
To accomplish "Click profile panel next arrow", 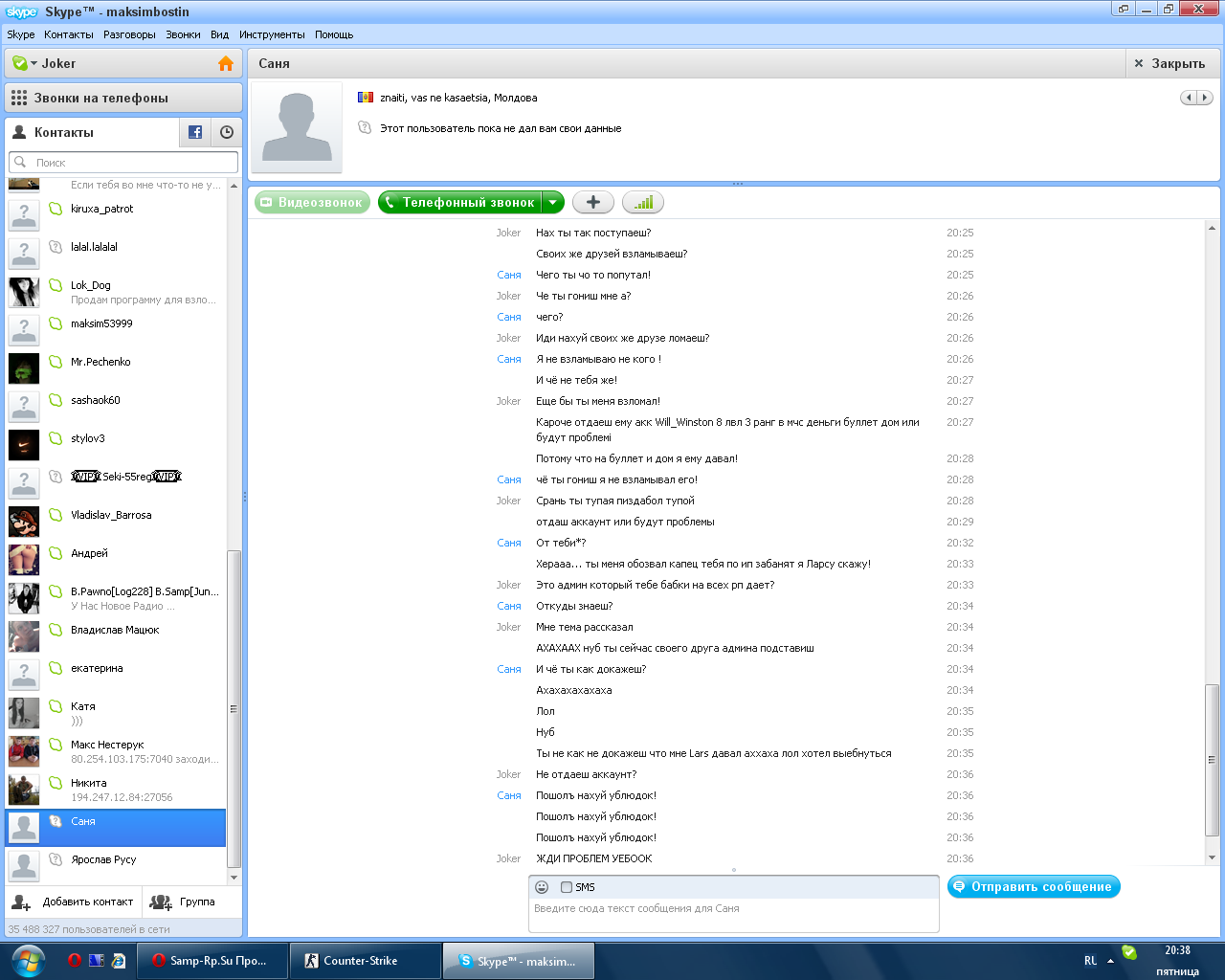I will pyautogui.click(x=1205, y=98).
